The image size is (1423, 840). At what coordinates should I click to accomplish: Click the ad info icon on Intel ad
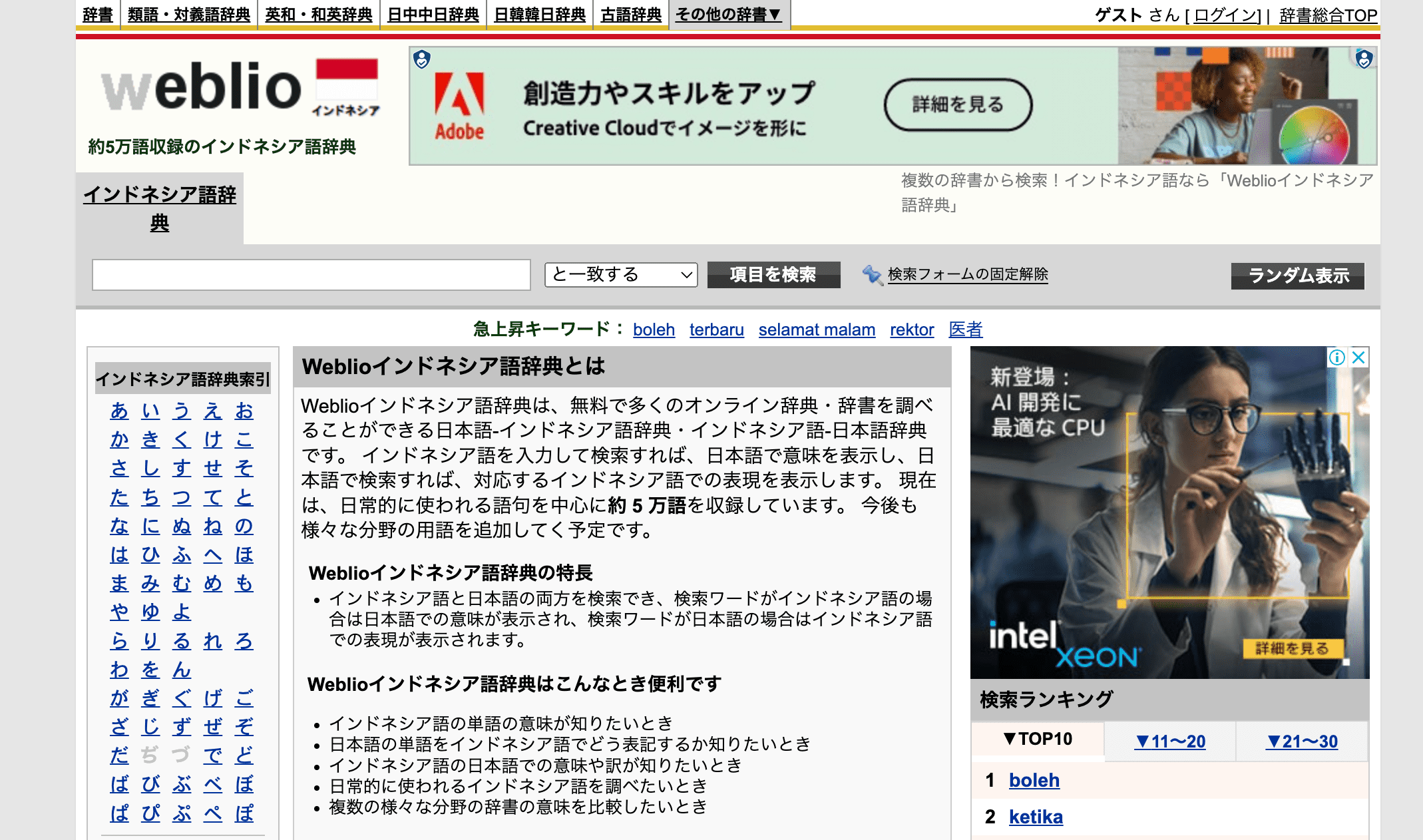1336,357
